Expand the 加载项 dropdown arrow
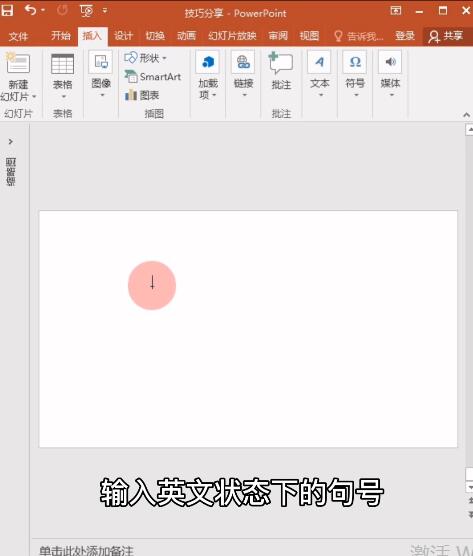 tap(214, 95)
